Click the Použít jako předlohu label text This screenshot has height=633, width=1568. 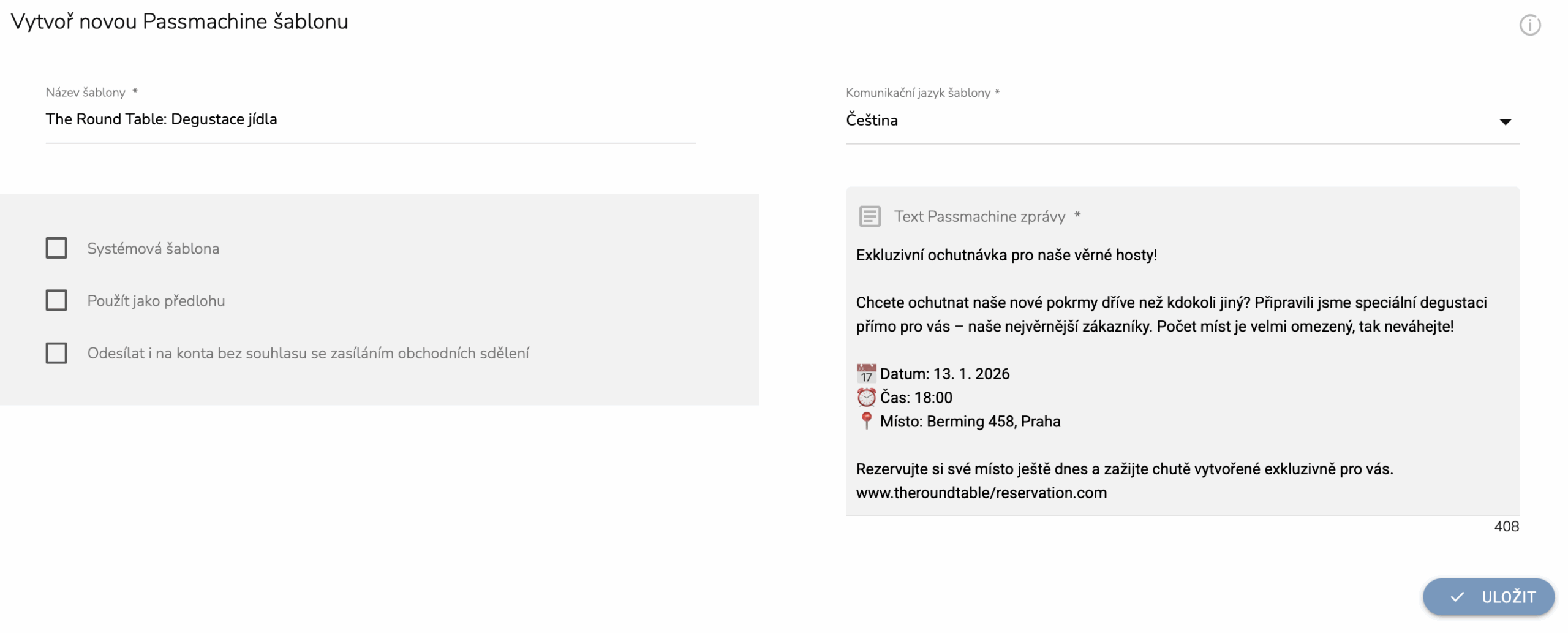point(156,301)
